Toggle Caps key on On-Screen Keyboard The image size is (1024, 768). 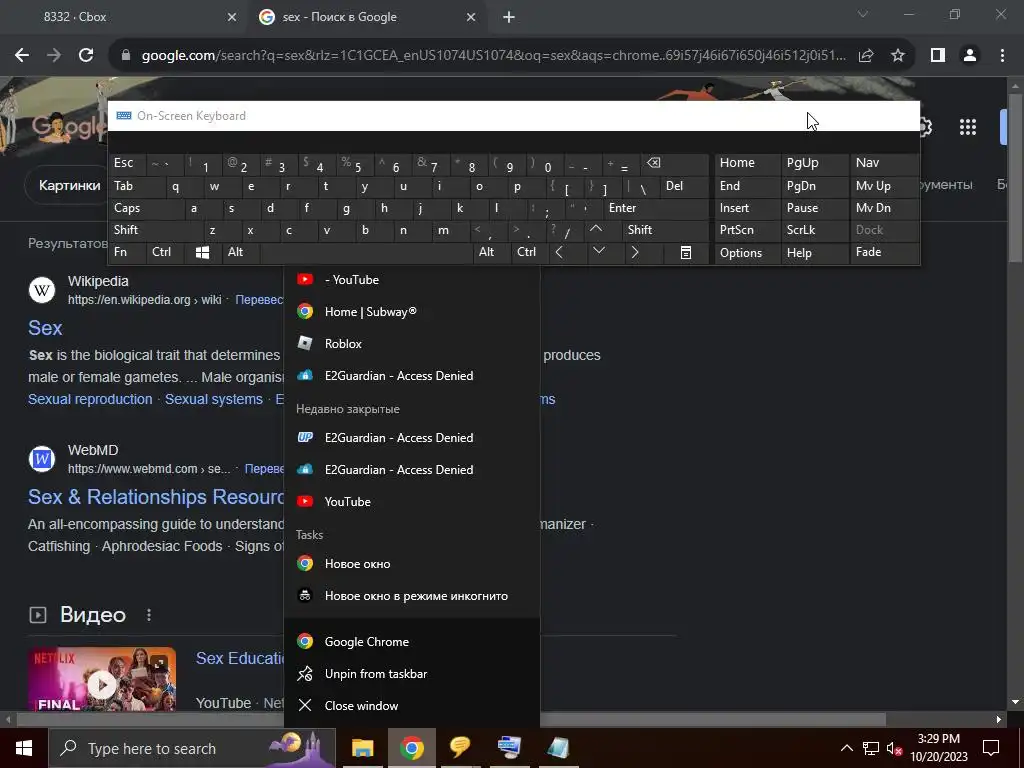(x=146, y=208)
